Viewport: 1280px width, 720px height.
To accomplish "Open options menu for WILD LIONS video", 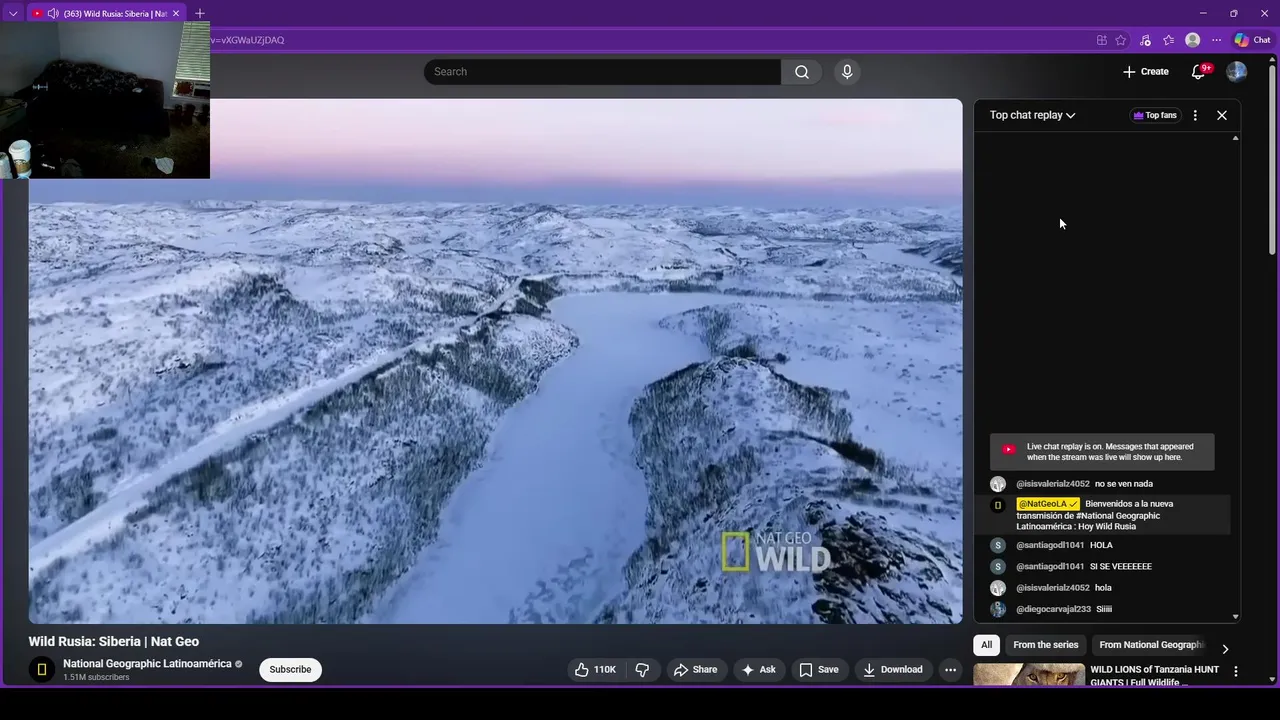I will [1236, 672].
